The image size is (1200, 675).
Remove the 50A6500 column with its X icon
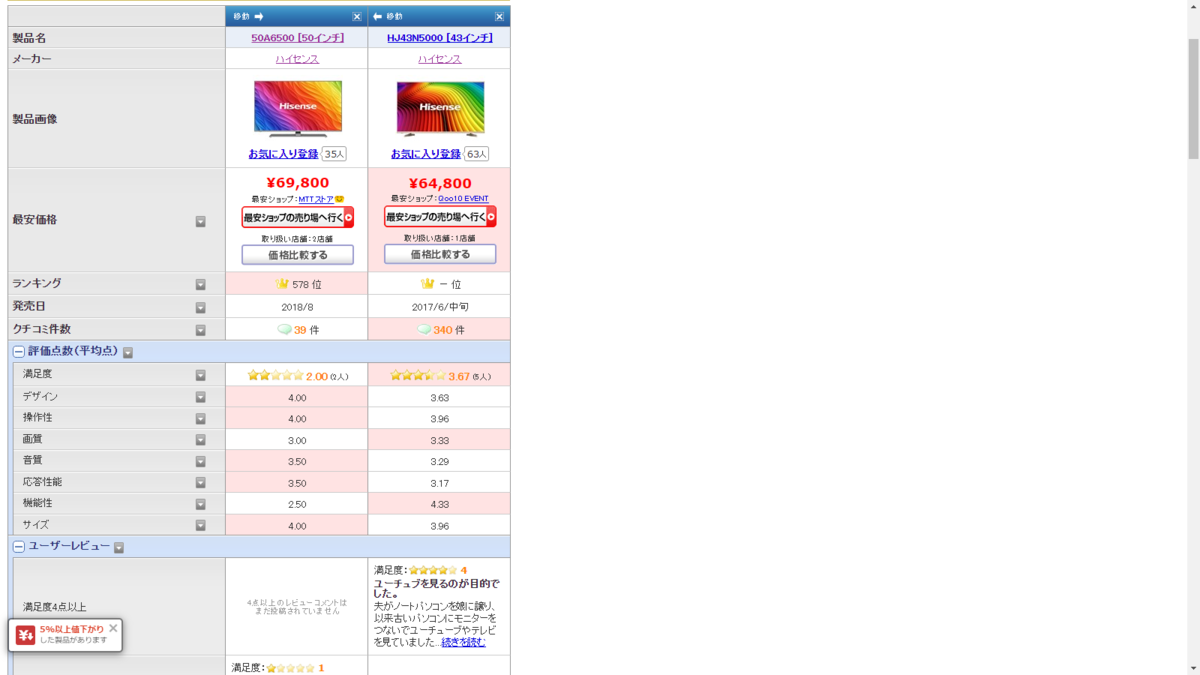tap(357, 17)
